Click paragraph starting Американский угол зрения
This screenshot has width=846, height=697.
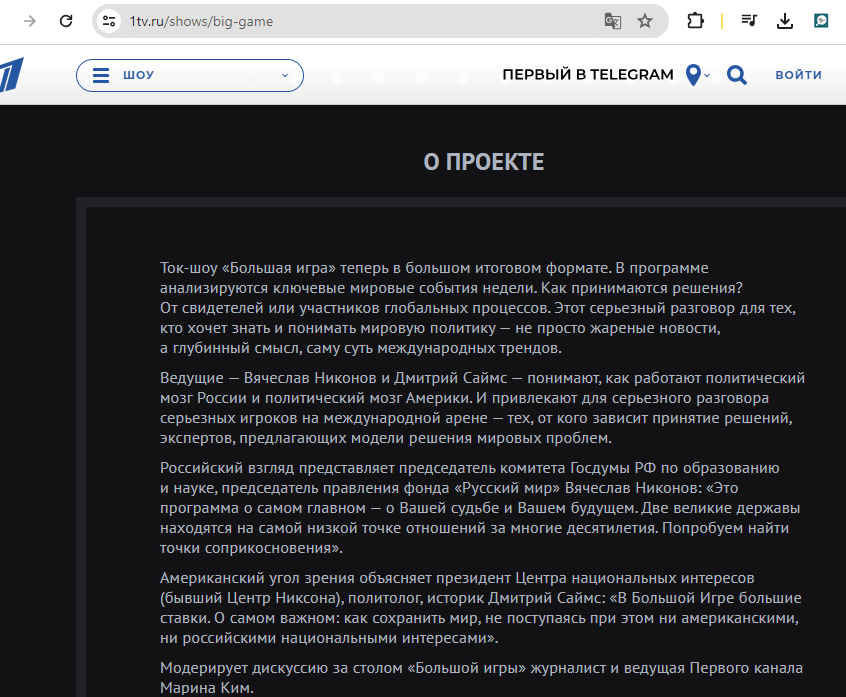[x=481, y=608]
